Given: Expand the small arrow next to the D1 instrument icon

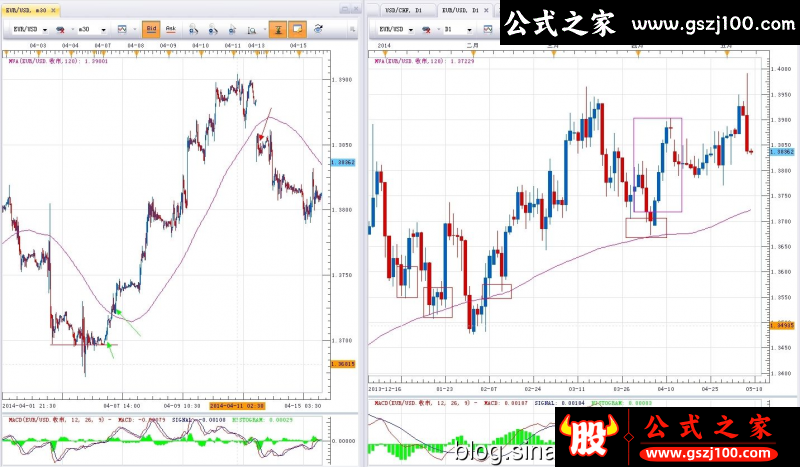Looking at the screenshot, I should 438,30.
